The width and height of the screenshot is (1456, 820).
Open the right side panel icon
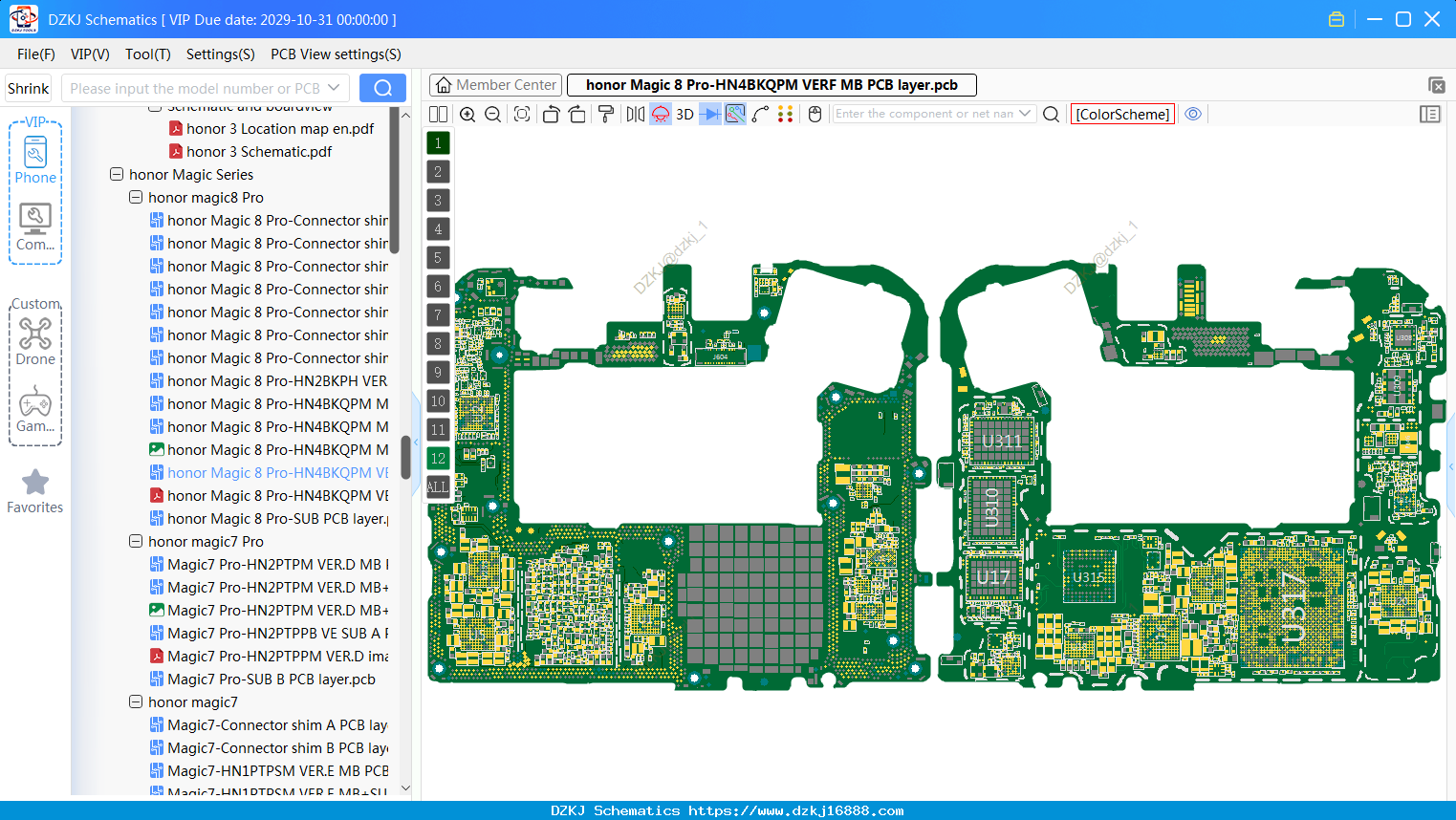pos(1430,114)
